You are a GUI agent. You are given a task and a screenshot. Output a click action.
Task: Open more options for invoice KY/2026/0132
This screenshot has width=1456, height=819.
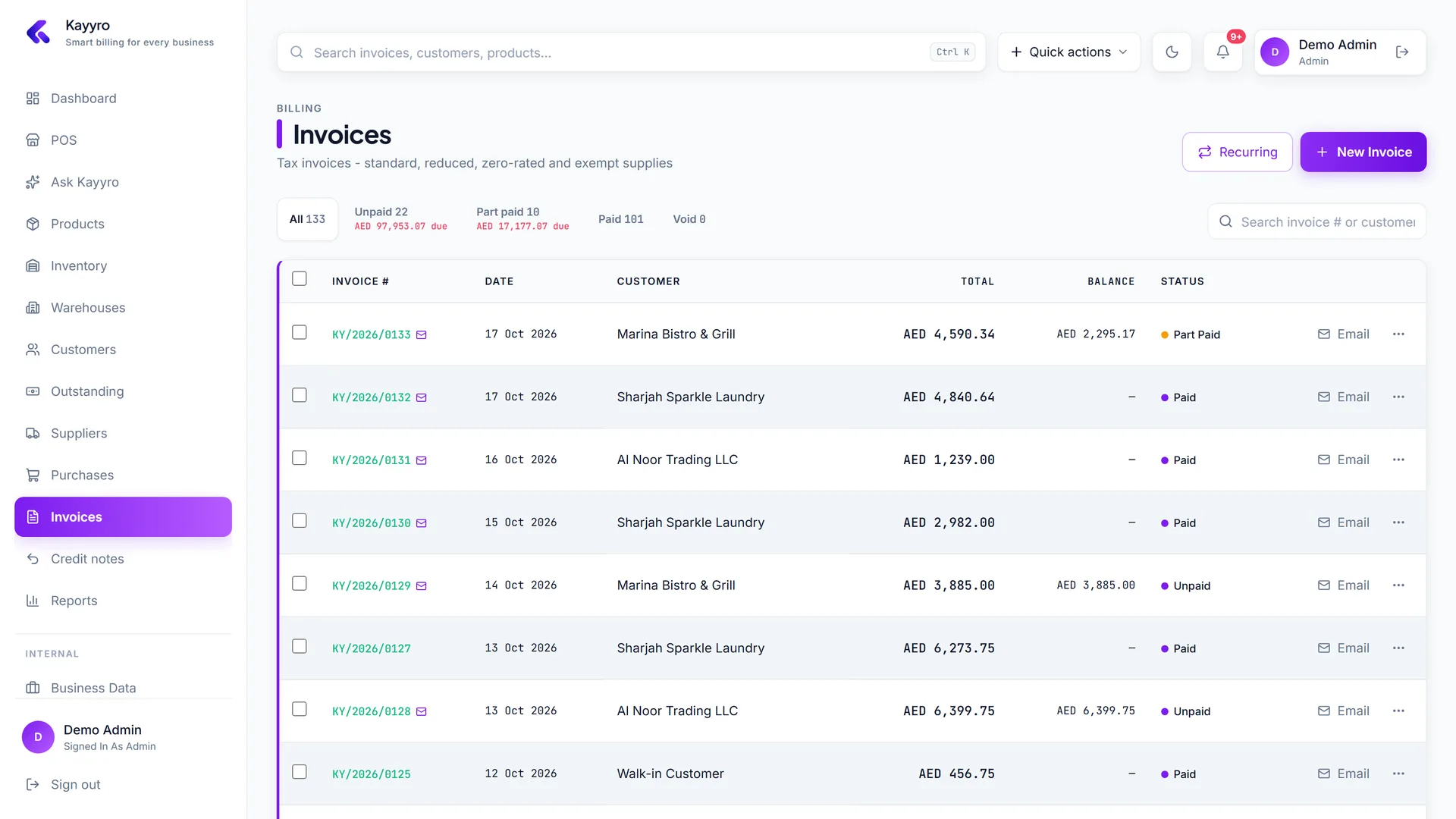[1398, 397]
